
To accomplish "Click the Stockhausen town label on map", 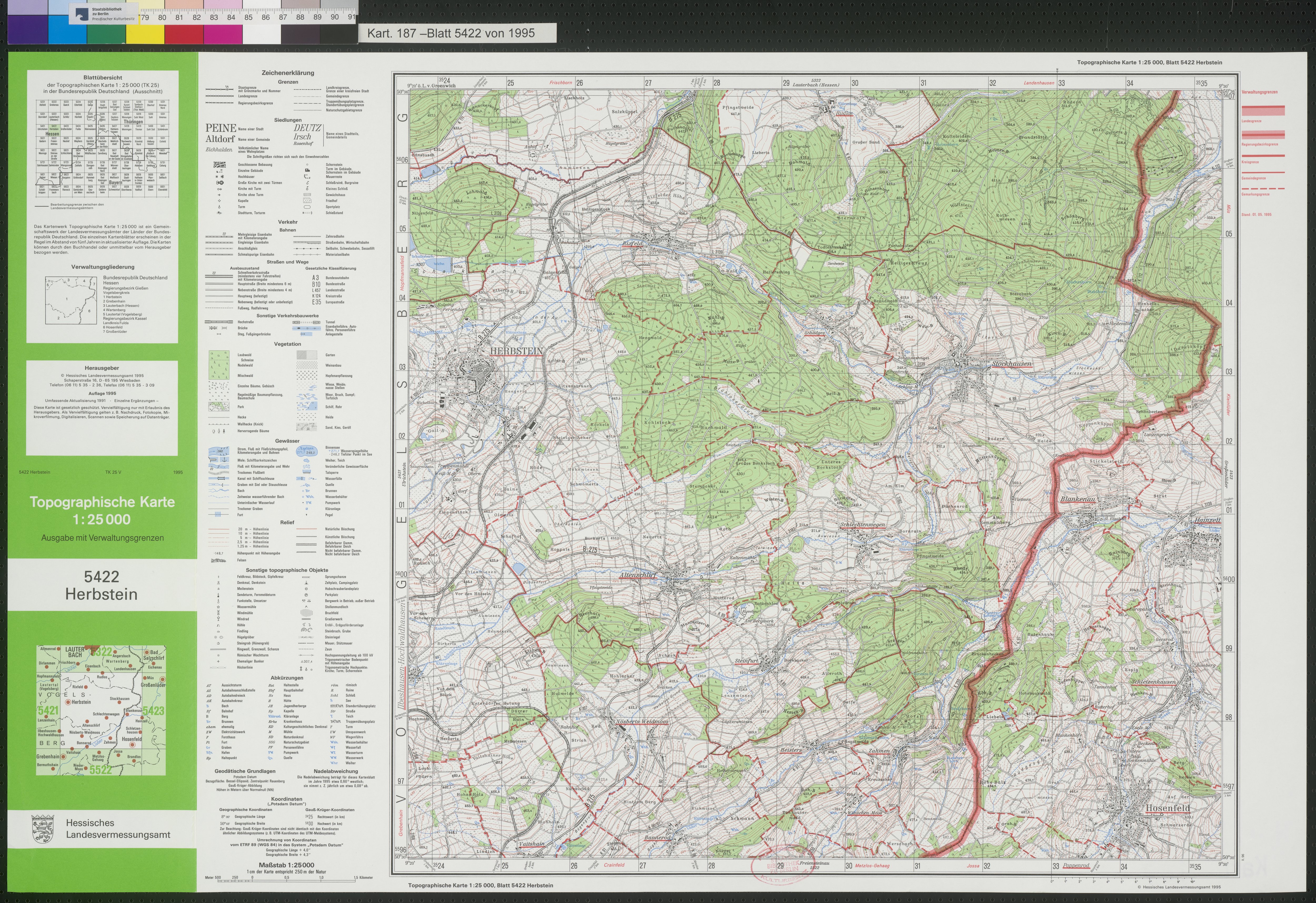I will coord(1011,364).
